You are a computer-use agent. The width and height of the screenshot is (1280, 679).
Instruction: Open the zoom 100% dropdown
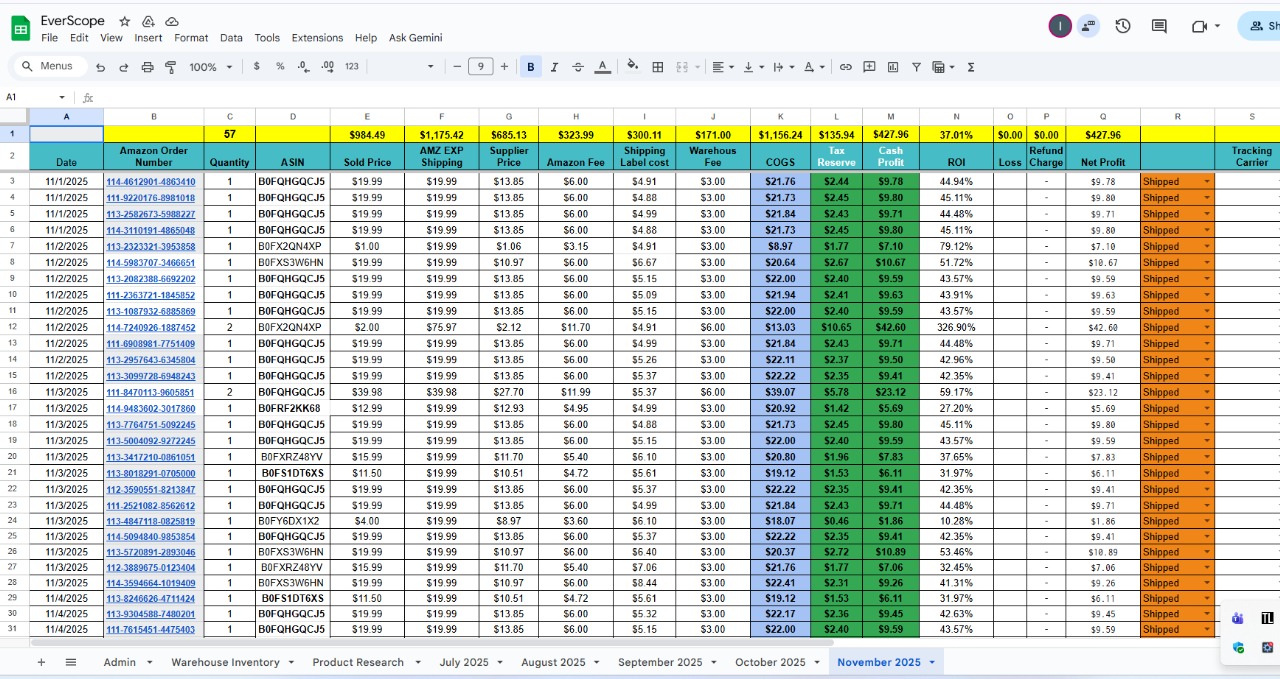tap(211, 67)
